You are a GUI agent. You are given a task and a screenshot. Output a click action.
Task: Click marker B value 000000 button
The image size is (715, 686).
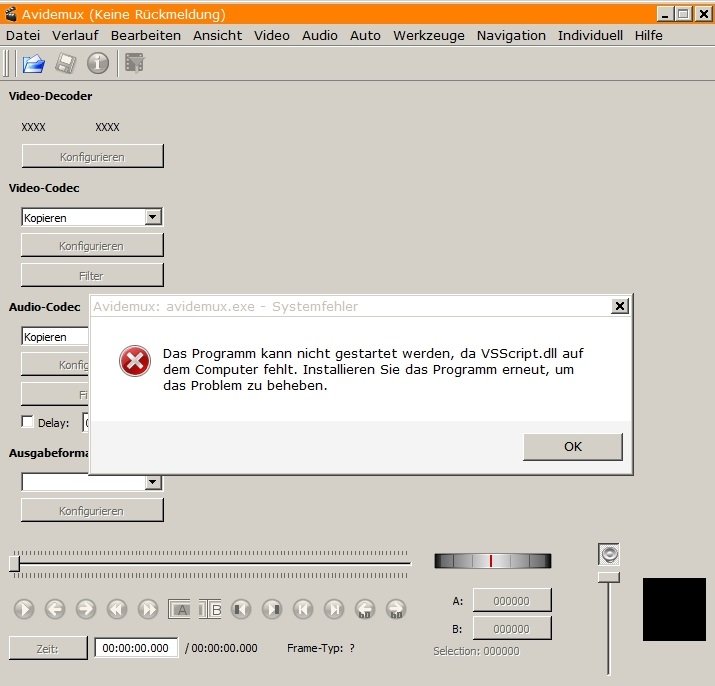(512, 628)
